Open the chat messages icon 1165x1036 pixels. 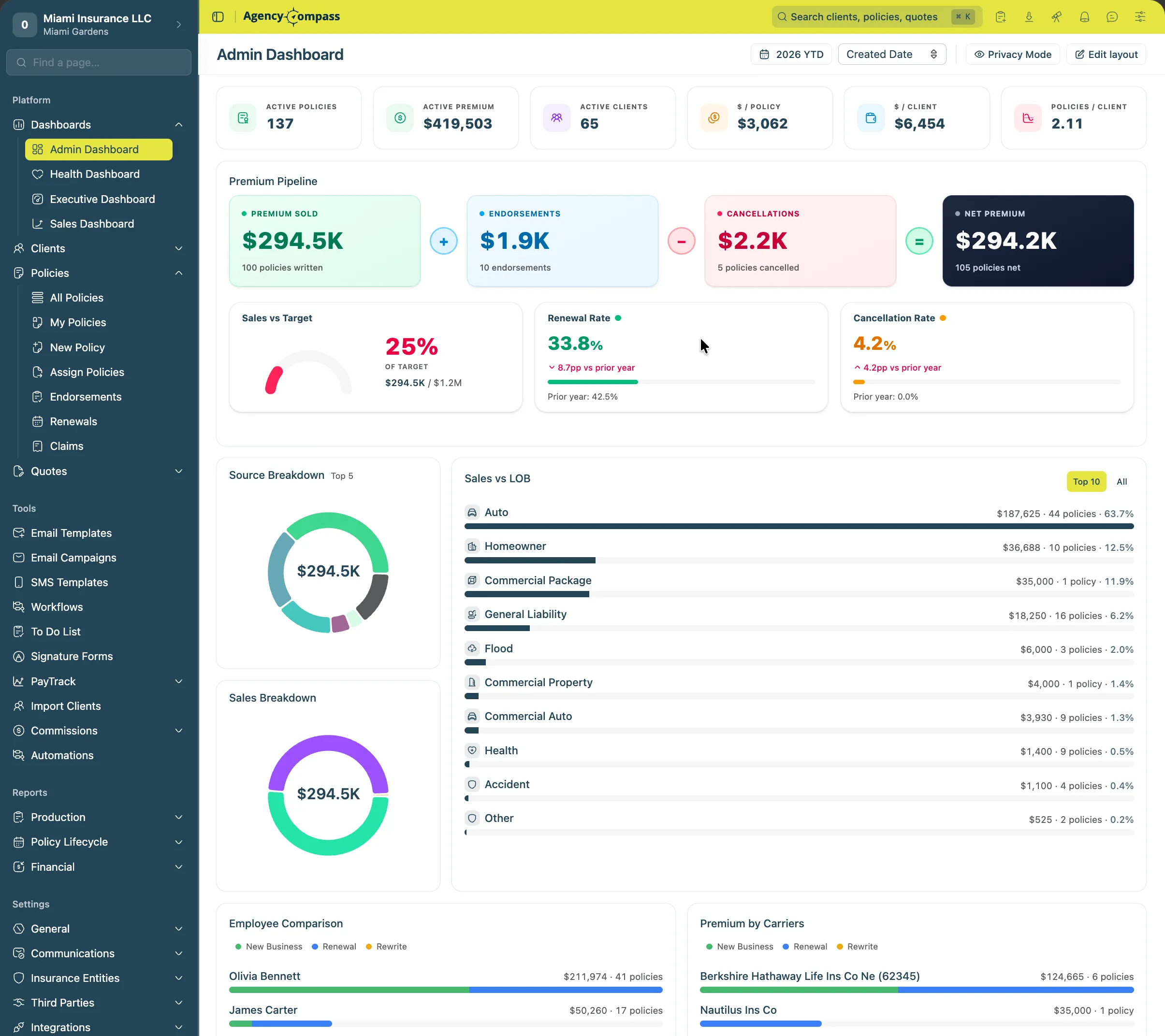point(1112,16)
